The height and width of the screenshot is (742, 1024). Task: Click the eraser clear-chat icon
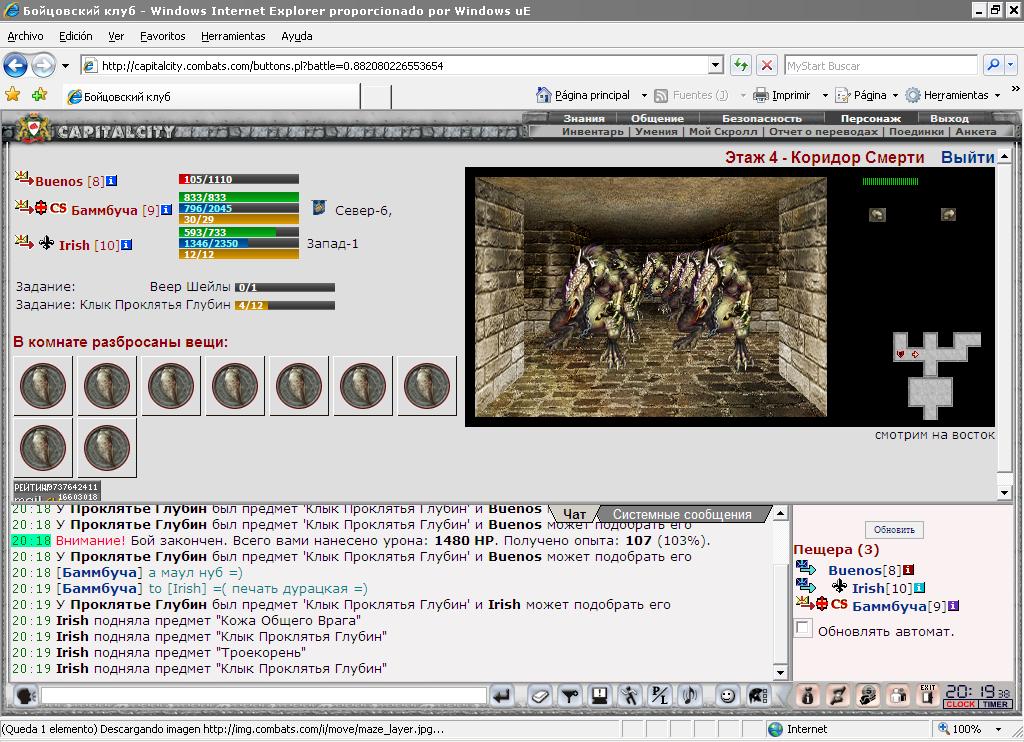[539, 696]
